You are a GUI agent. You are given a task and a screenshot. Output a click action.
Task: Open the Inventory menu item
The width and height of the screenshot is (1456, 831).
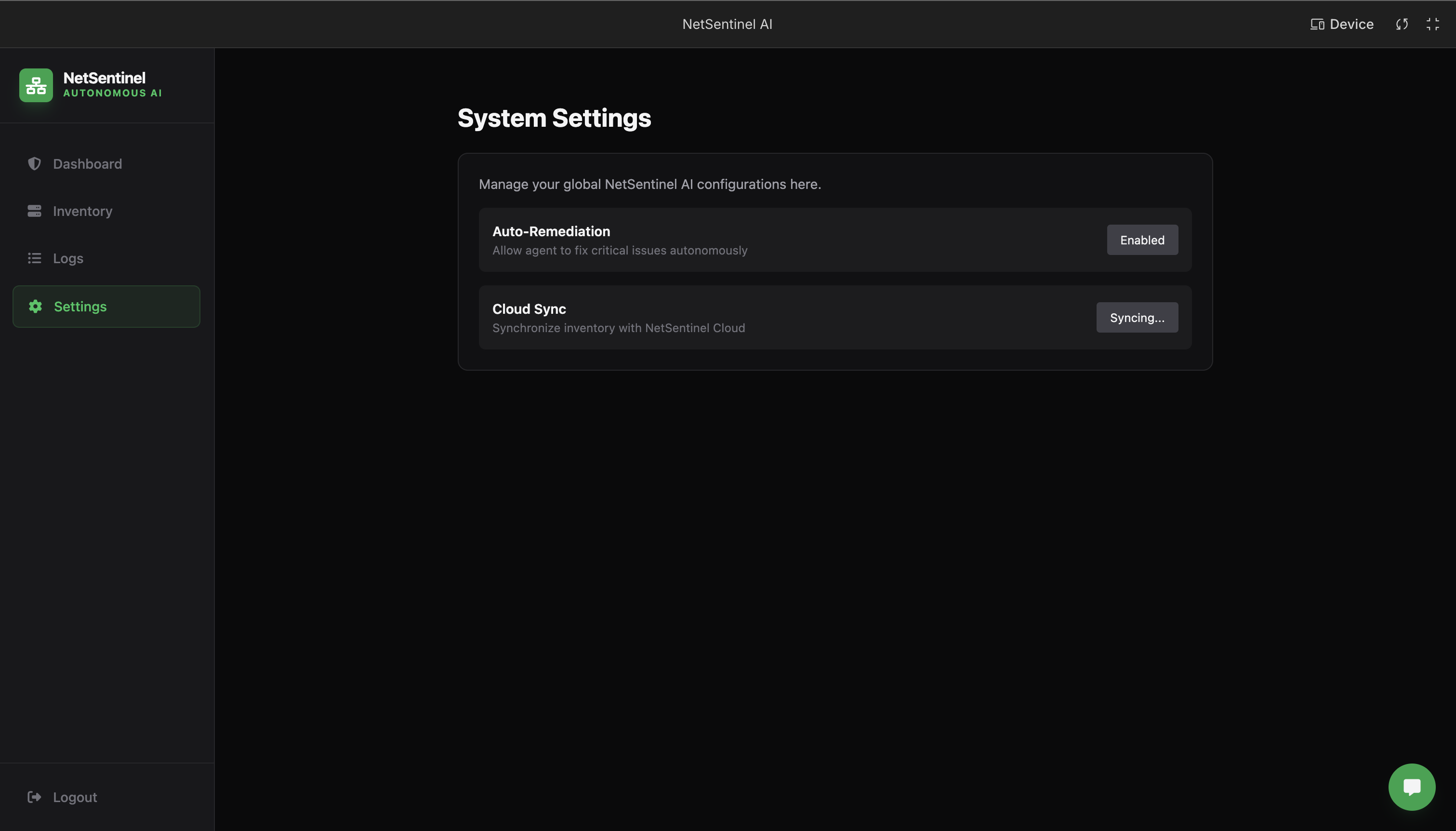pyautogui.click(x=83, y=211)
